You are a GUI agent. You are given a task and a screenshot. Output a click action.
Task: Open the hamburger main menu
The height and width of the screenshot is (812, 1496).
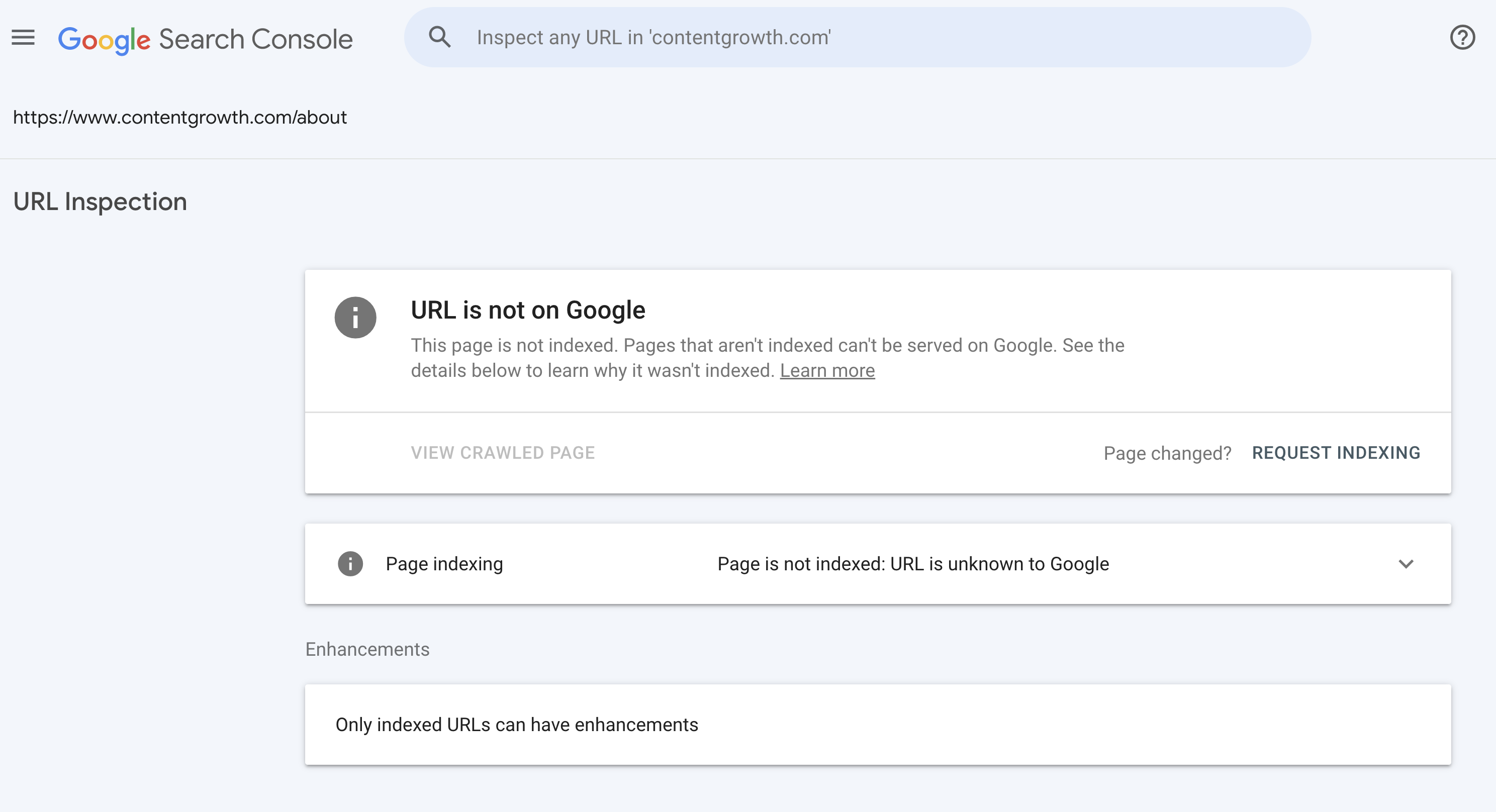tap(23, 38)
